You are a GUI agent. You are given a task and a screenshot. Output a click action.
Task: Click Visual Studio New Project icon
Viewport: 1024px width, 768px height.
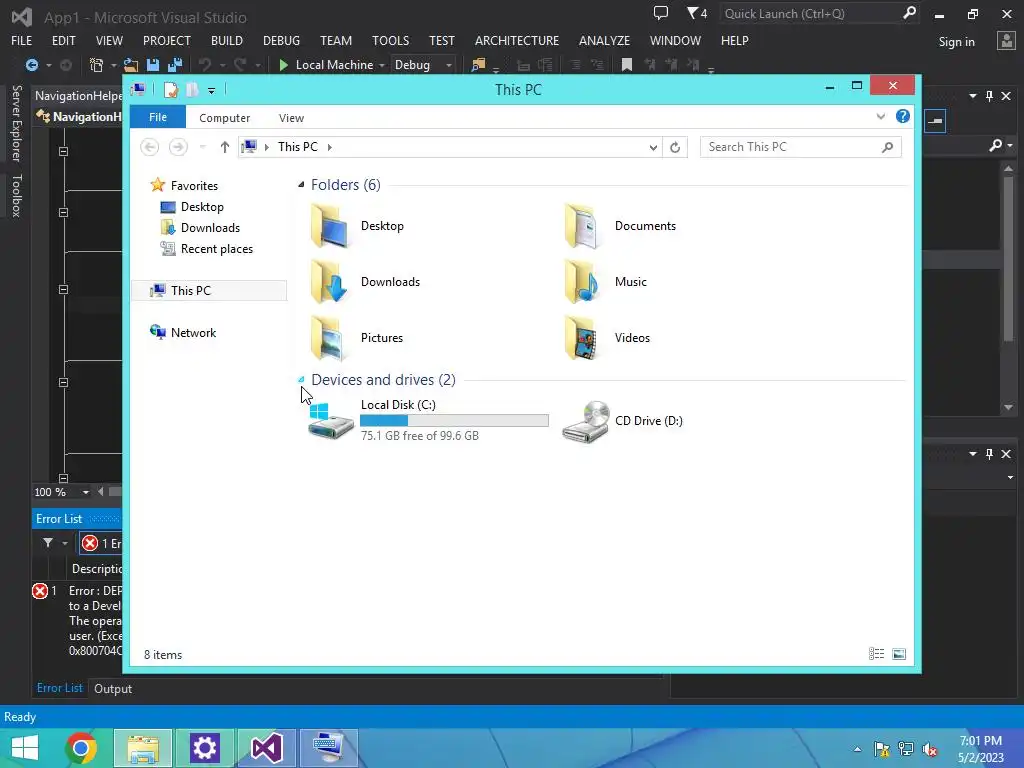96,65
